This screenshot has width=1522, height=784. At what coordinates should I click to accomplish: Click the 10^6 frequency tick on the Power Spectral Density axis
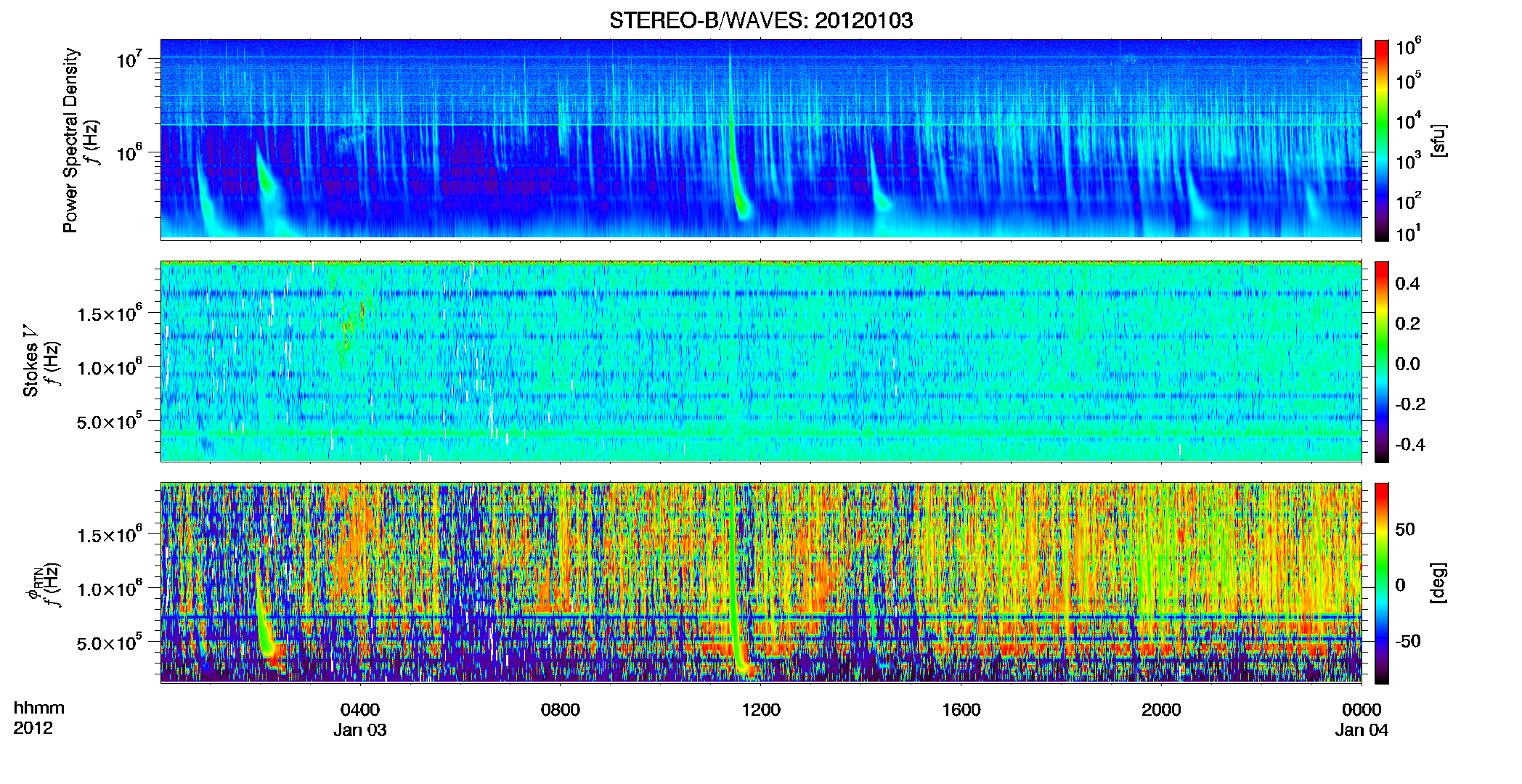[129, 153]
